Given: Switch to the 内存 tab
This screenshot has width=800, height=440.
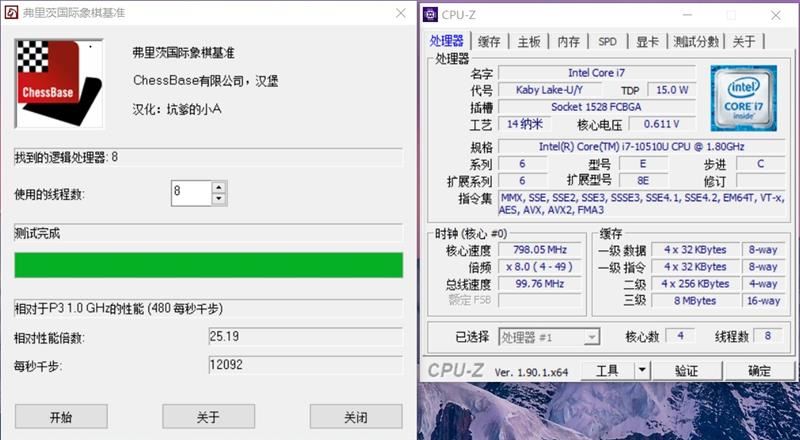Looking at the screenshot, I should 568,42.
